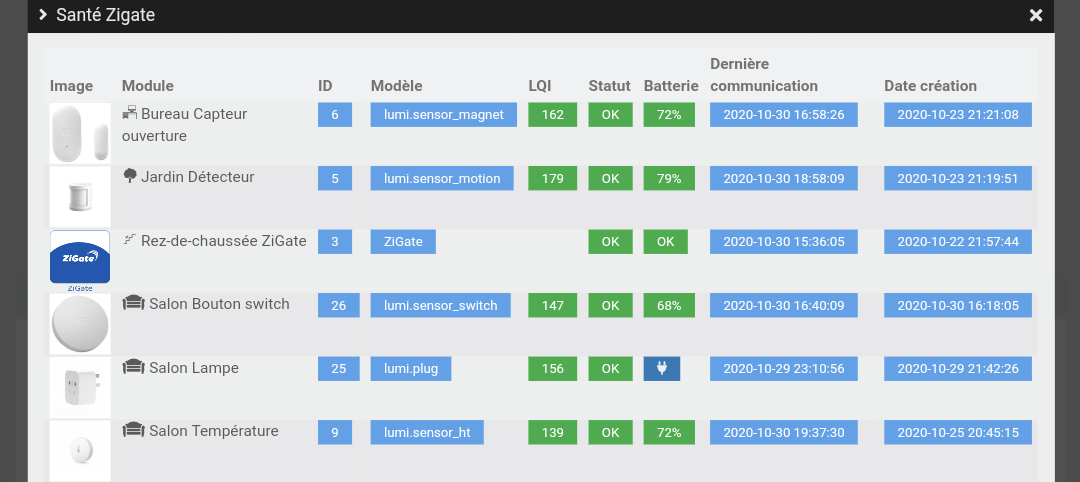Open the door sensor magnet thumbnail

tap(80, 133)
